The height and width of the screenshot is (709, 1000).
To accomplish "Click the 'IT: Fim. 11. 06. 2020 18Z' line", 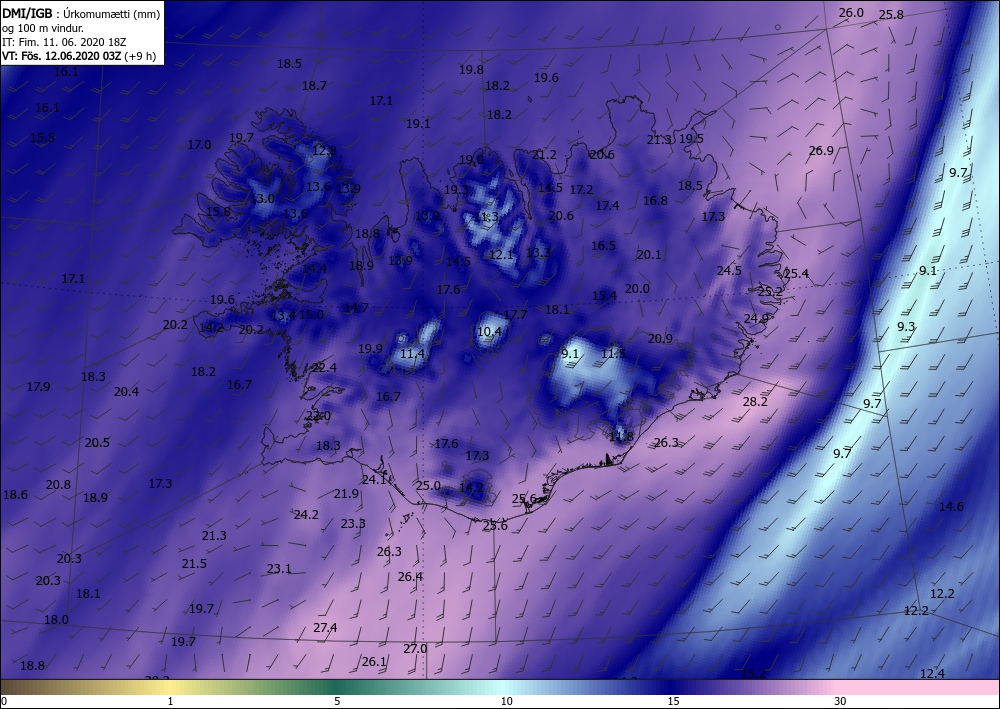I will (64, 42).
